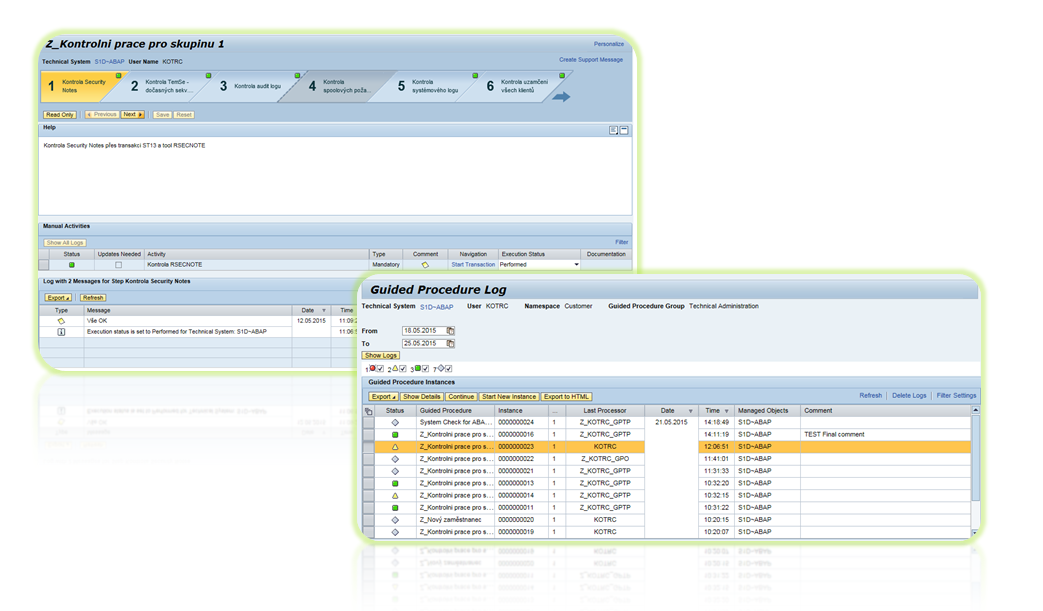Open the Start Transaction link

pyautogui.click(x=473, y=265)
